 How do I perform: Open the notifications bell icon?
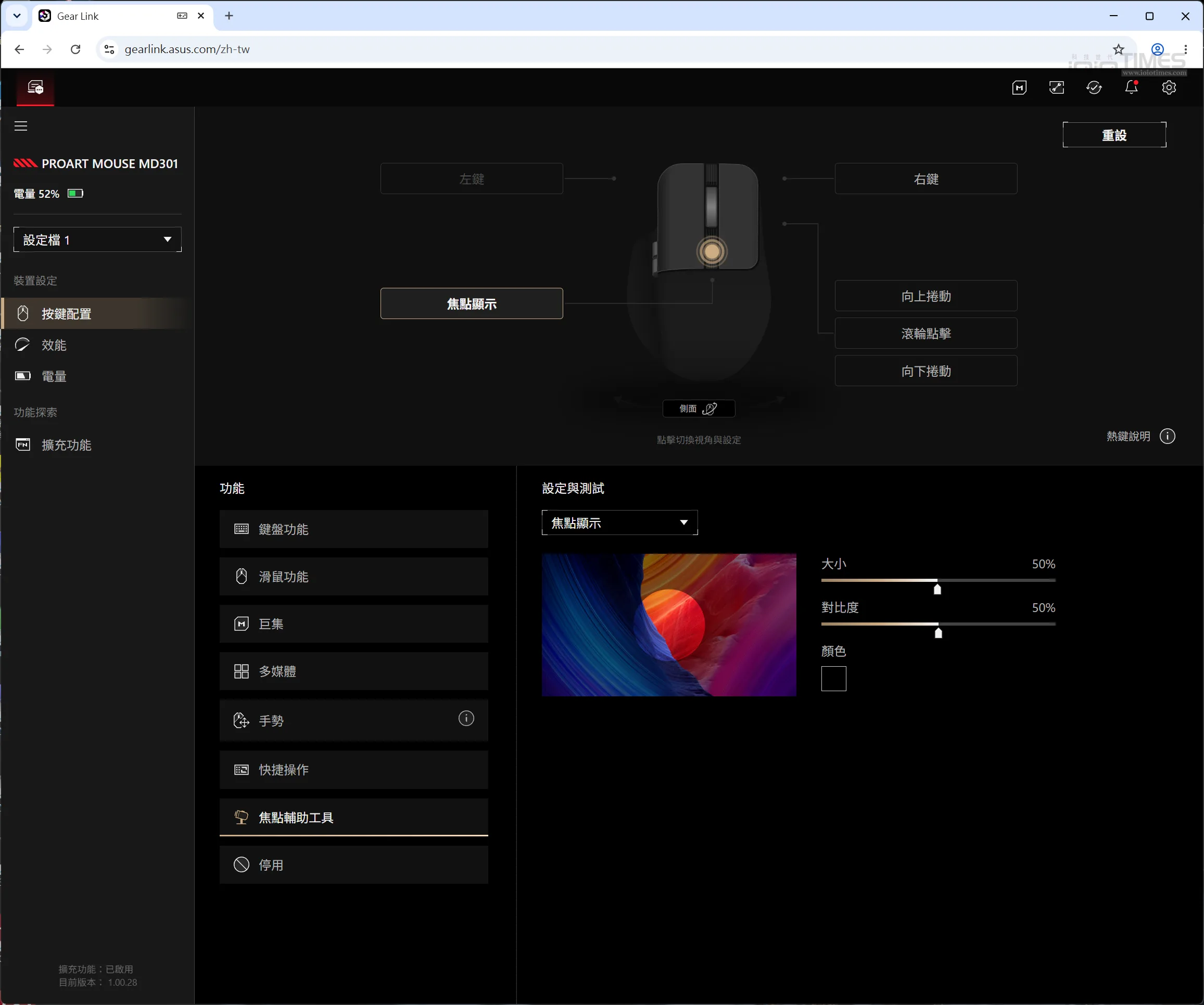pos(1131,88)
